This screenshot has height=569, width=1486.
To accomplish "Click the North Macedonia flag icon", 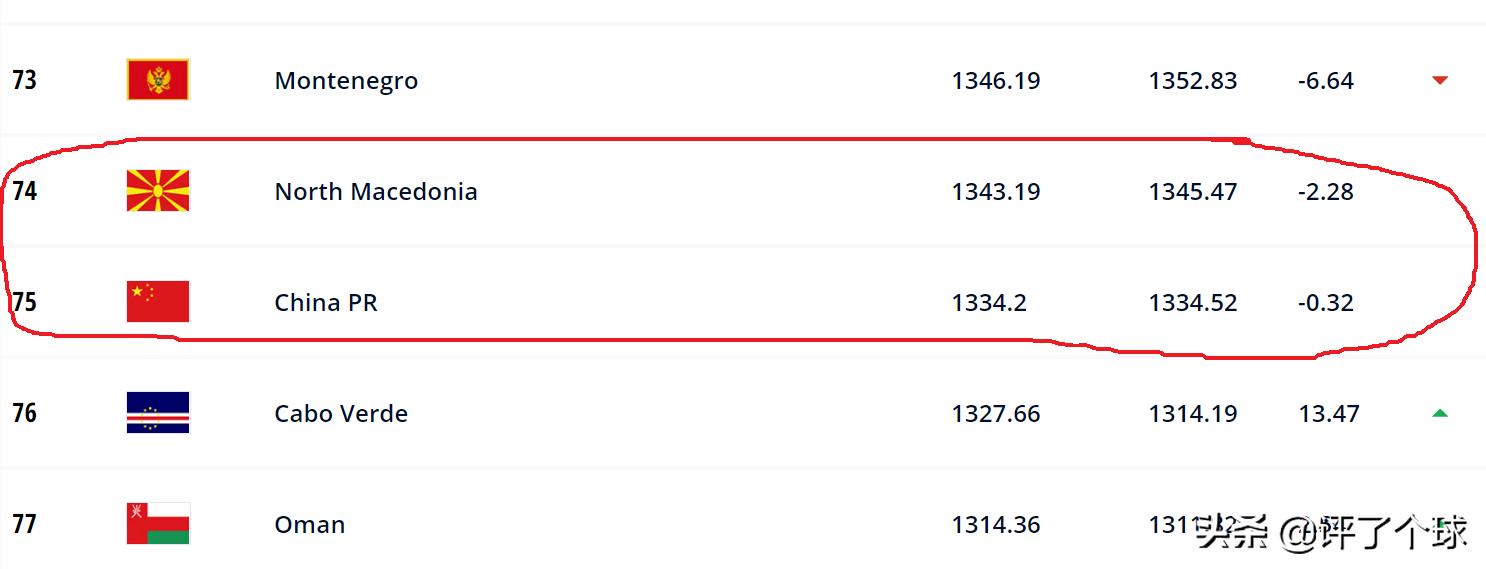I will pos(158,191).
